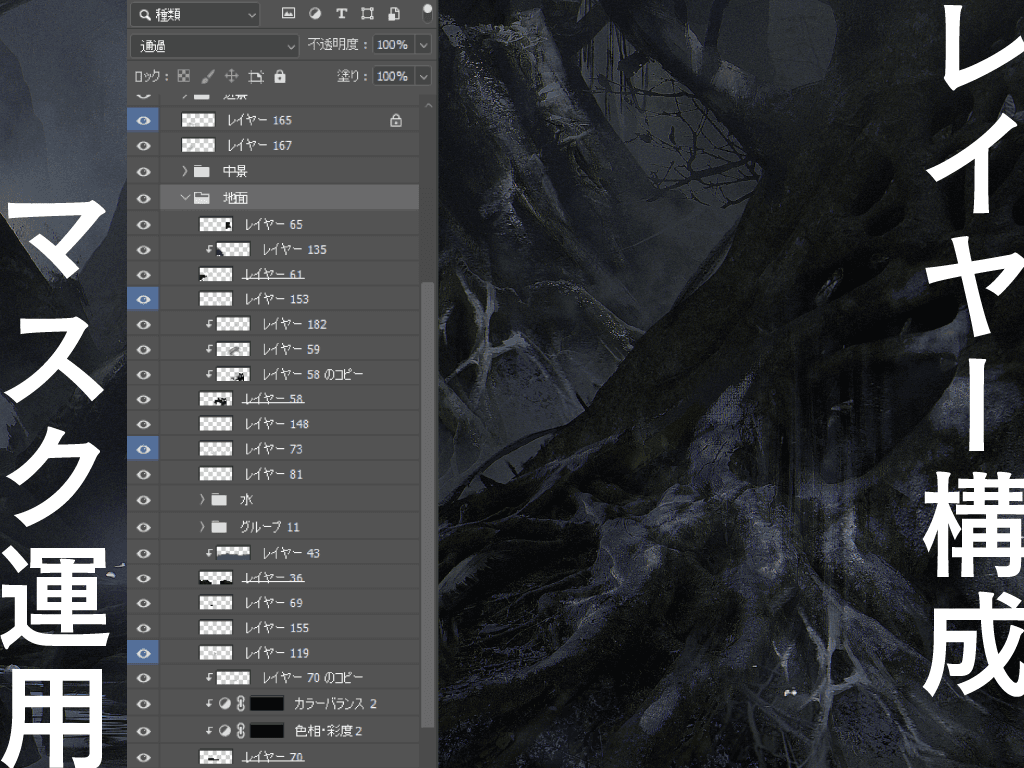
Task: Click the 色相・彩度 2 layer mask thumbnail
Action: click(x=267, y=731)
